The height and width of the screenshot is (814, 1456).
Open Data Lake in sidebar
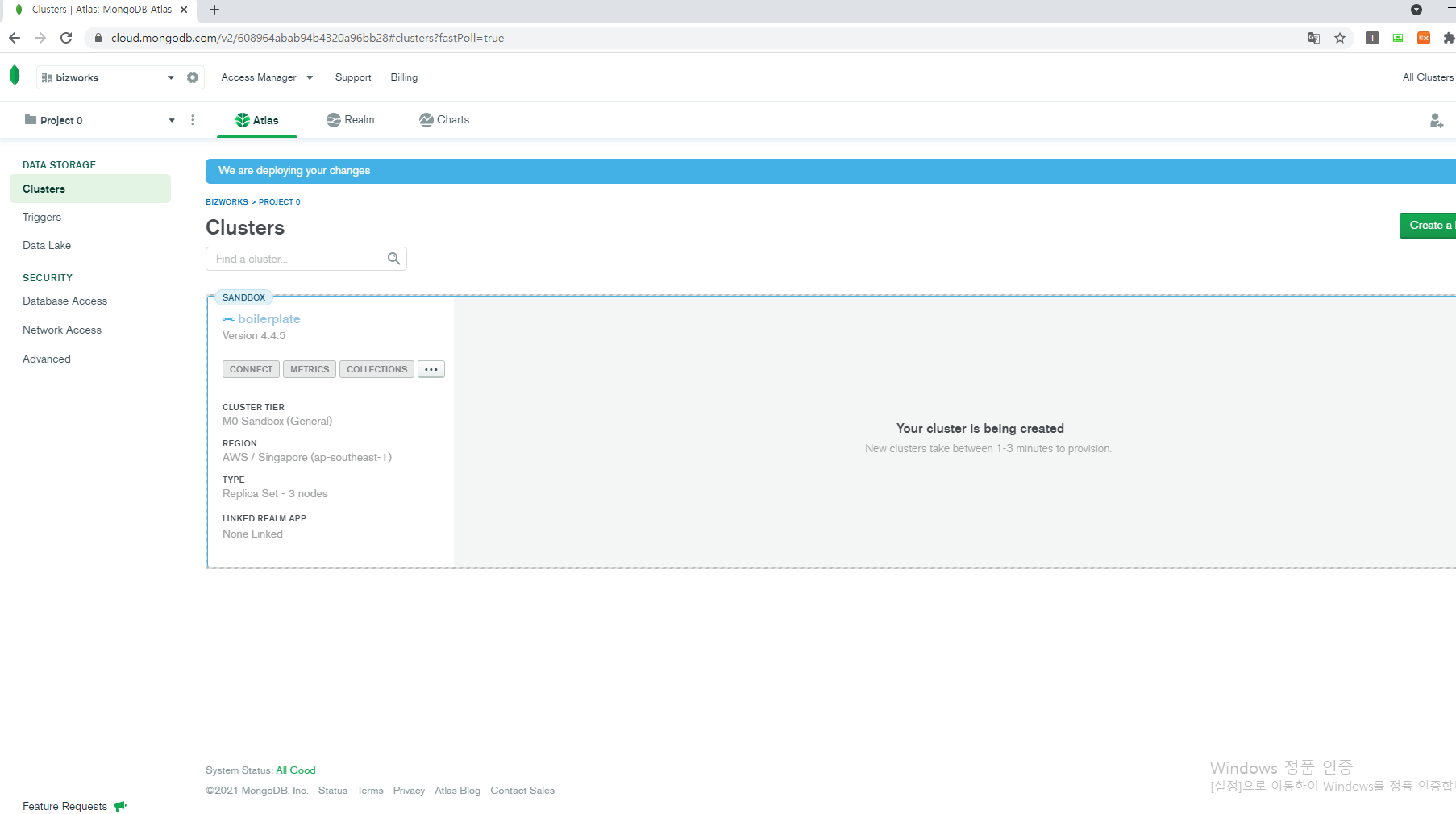pyautogui.click(x=47, y=246)
